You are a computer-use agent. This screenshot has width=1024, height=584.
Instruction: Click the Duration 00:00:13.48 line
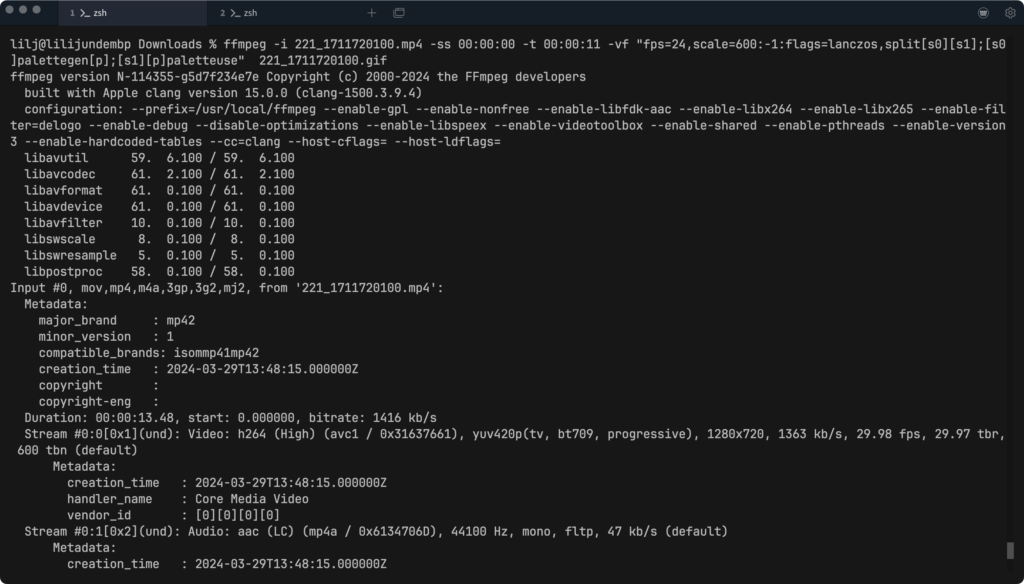(231, 418)
